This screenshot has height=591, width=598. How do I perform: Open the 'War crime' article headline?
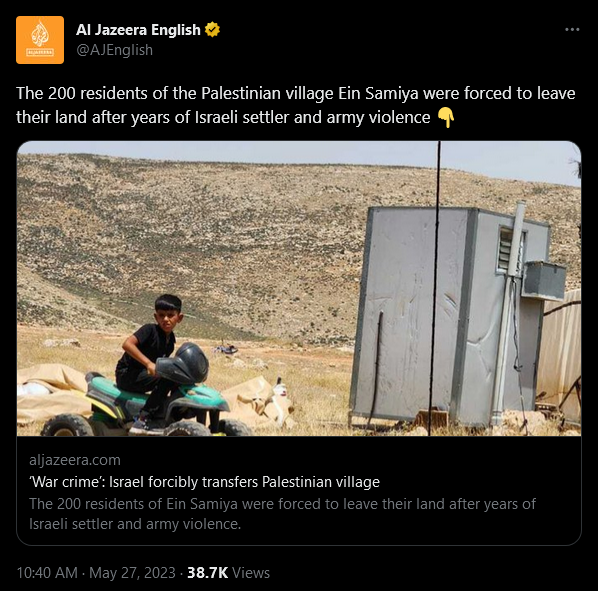pyautogui.click(x=204, y=482)
